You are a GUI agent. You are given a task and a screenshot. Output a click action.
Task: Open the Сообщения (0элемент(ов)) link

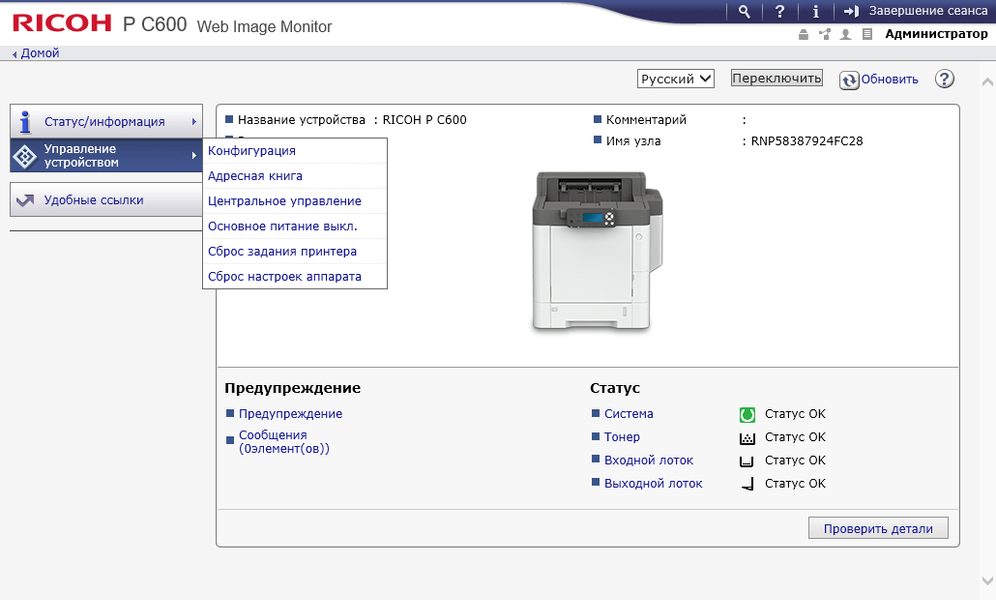(x=284, y=442)
